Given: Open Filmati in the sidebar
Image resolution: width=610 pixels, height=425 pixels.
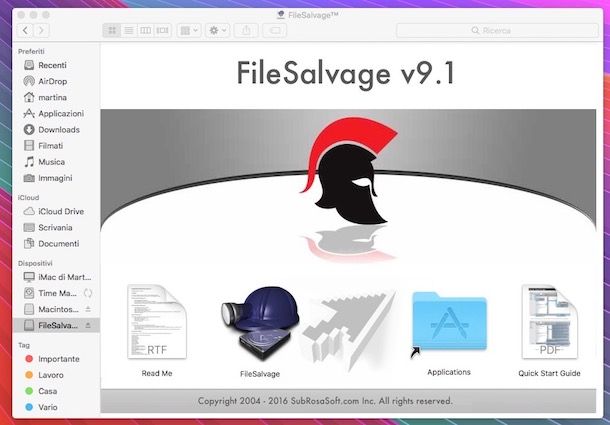Looking at the screenshot, I should (56, 146).
